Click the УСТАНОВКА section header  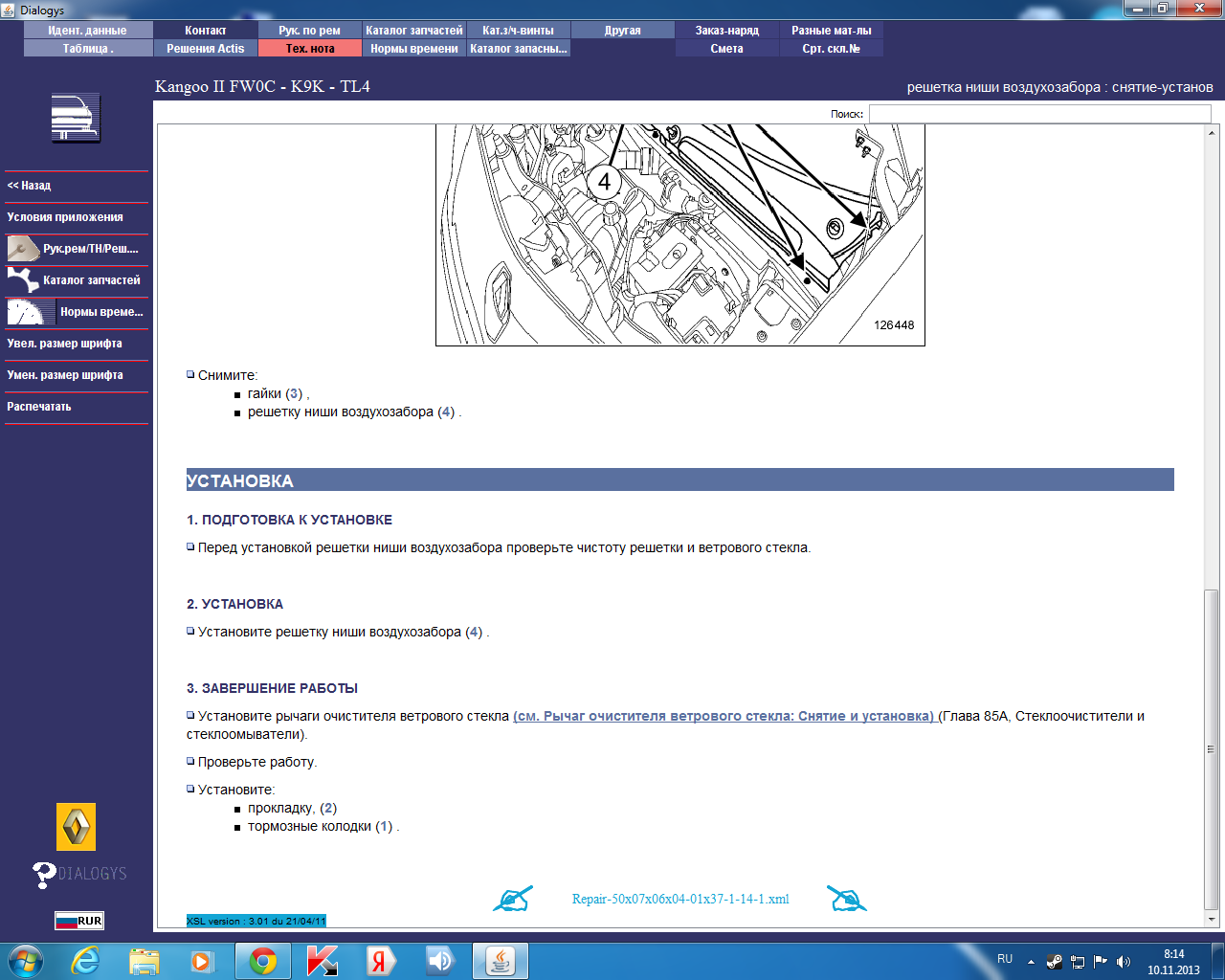click(x=679, y=480)
